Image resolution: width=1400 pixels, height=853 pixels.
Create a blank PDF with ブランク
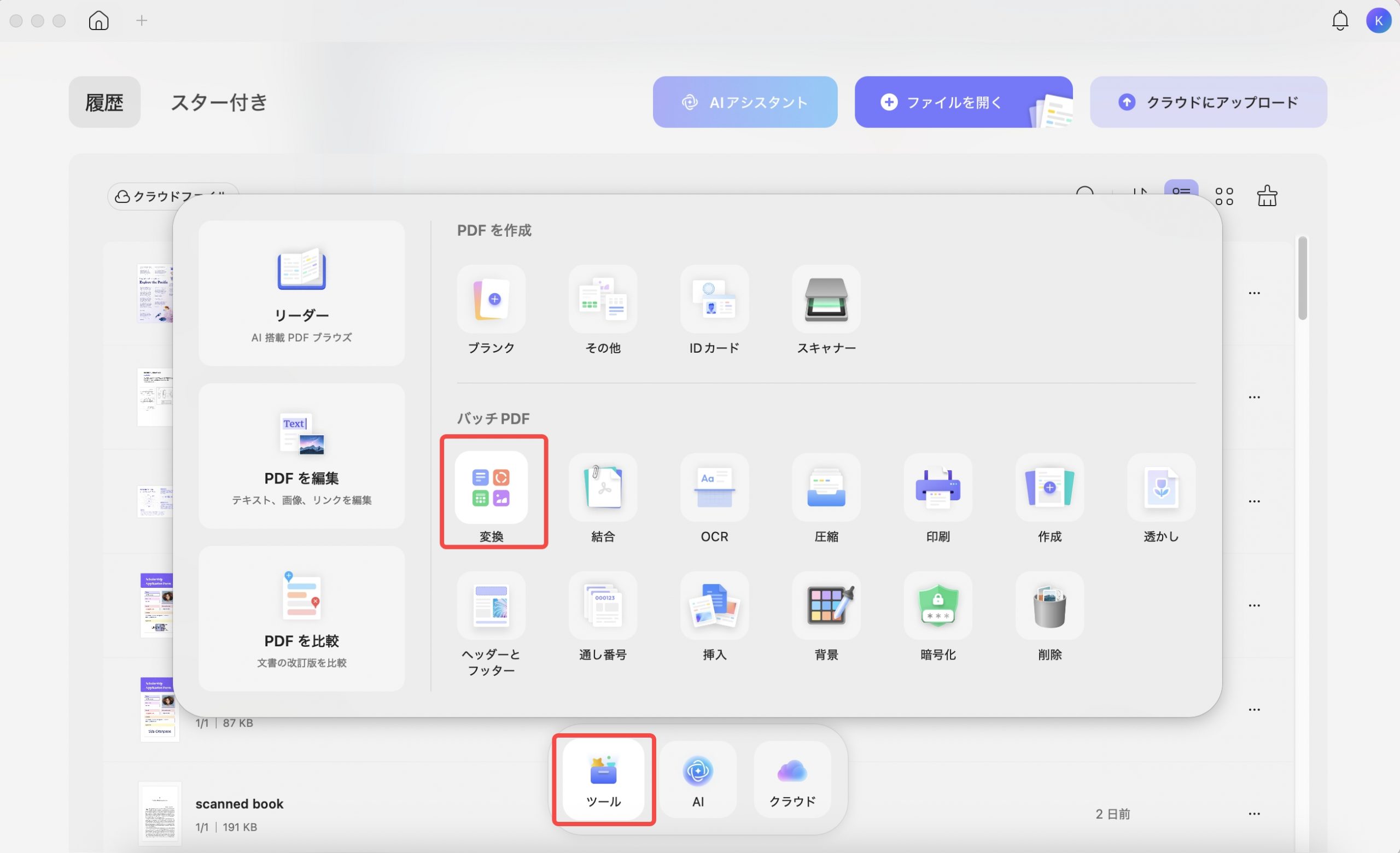pyautogui.click(x=491, y=299)
